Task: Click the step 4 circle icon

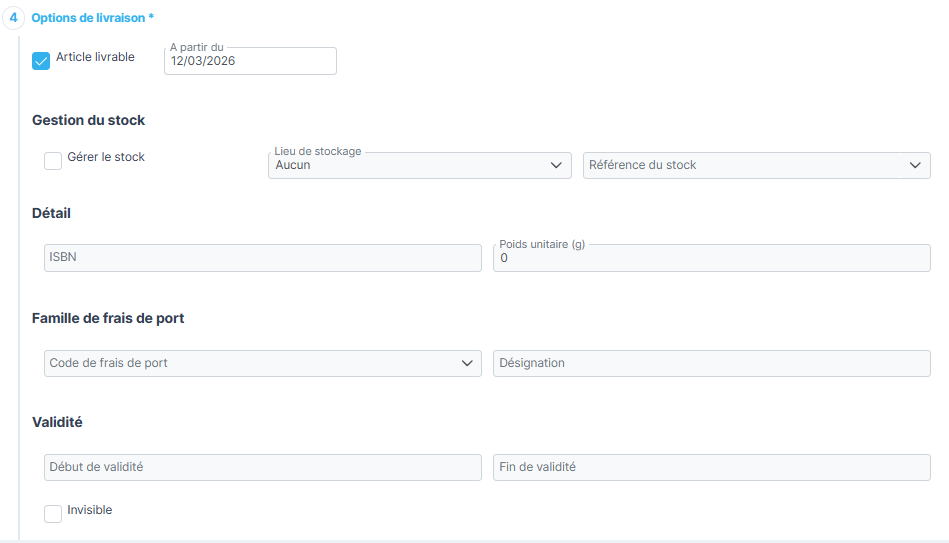Action: [14, 18]
